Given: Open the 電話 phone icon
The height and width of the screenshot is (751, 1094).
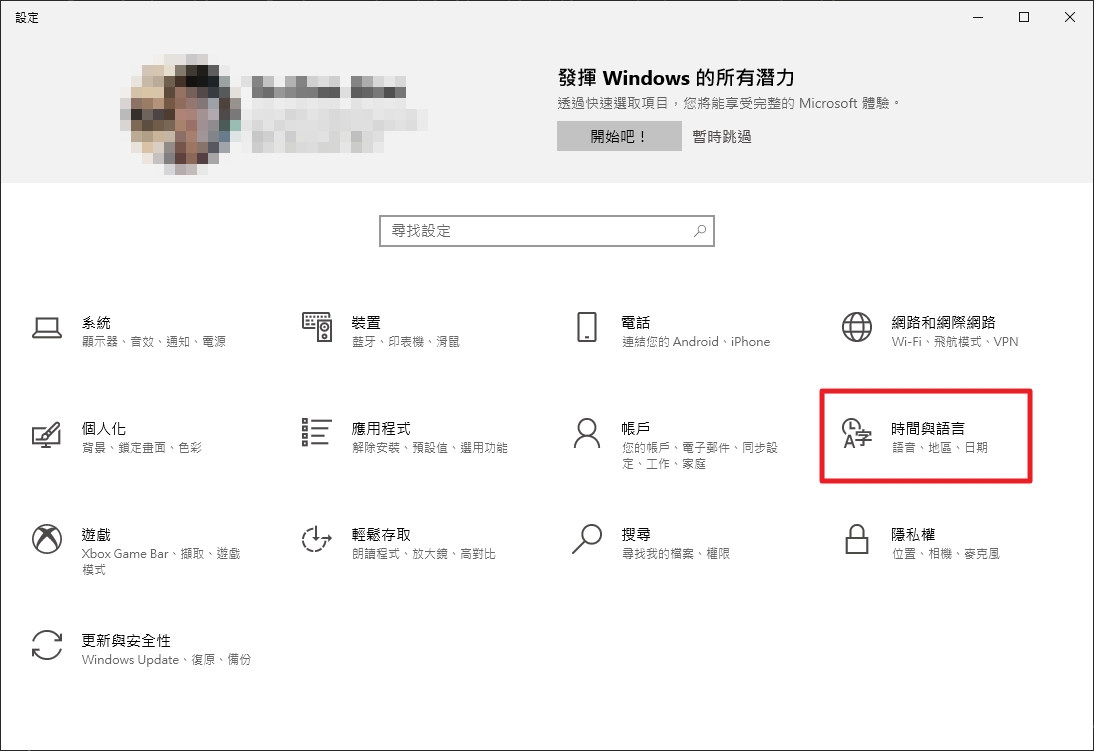Looking at the screenshot, I should (587, 327).
